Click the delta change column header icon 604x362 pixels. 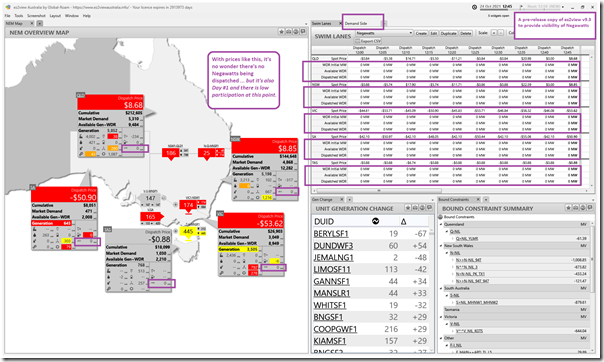click(x=403, y=221)
